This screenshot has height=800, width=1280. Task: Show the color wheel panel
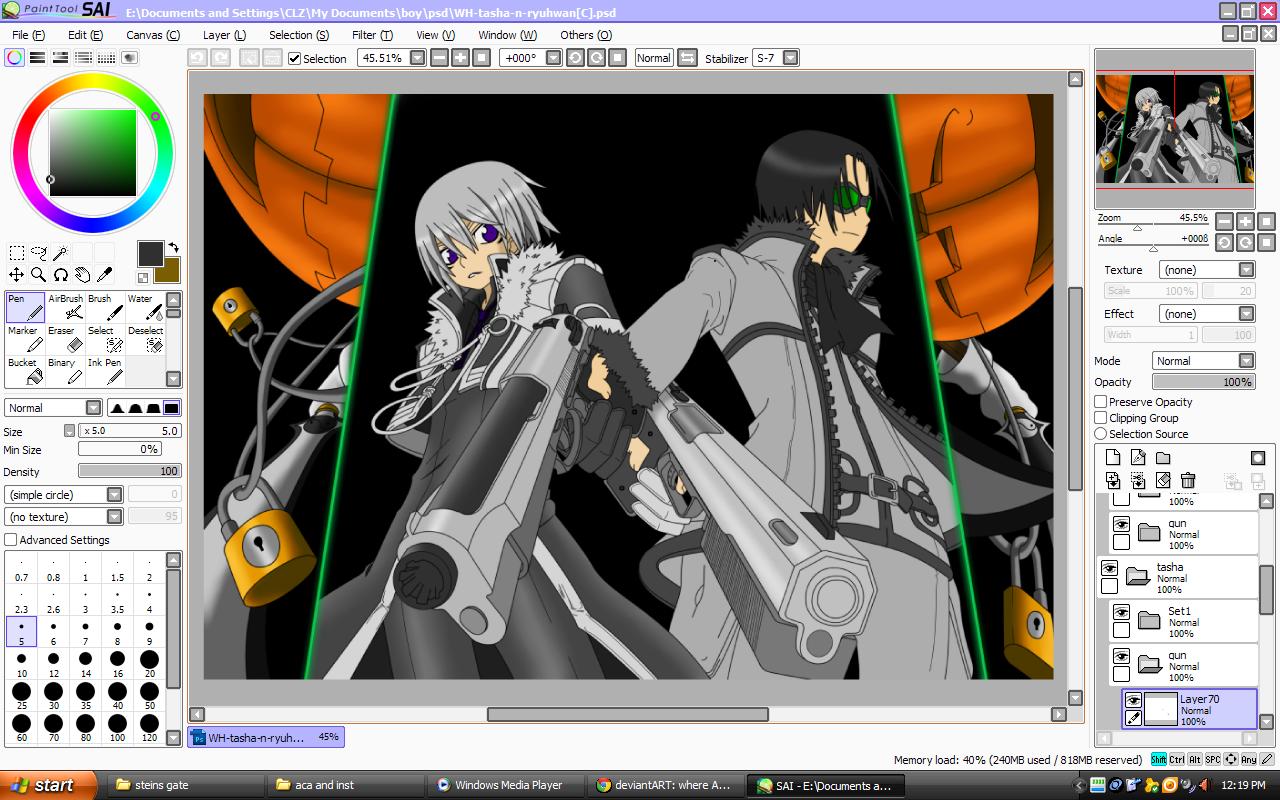(x=14, y=58)
